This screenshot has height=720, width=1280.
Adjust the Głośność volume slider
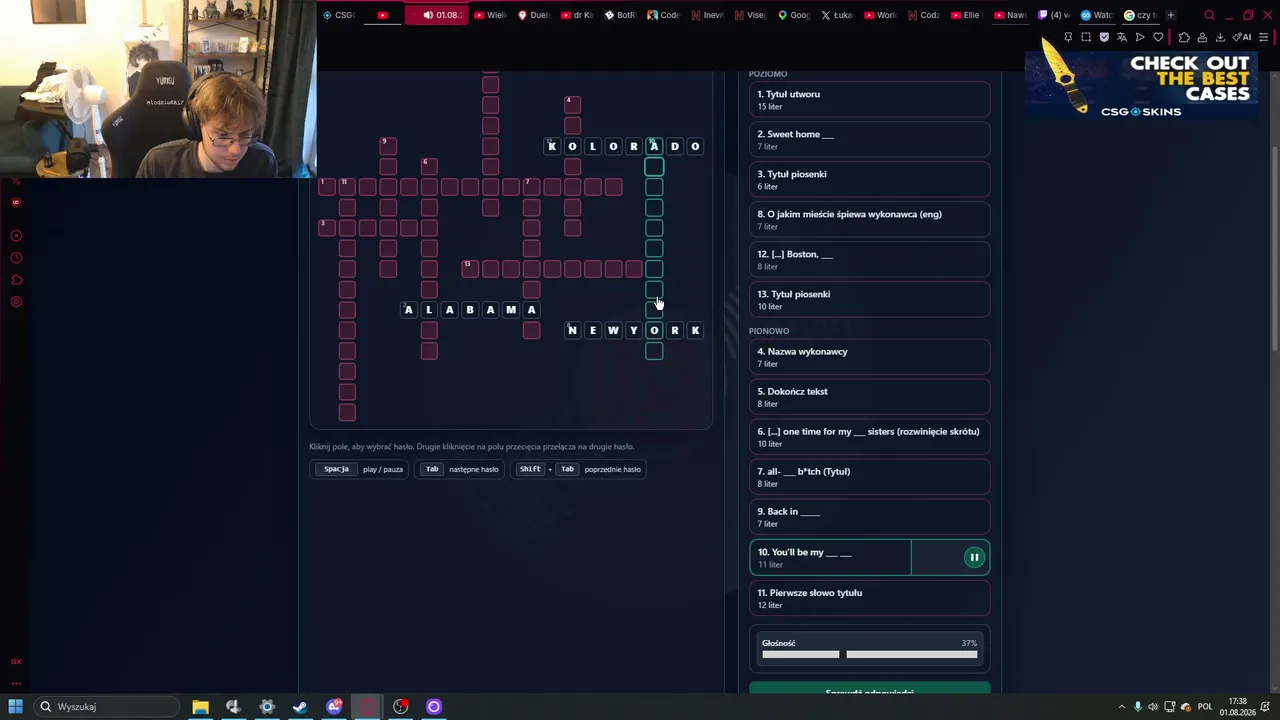coord(869,655)
